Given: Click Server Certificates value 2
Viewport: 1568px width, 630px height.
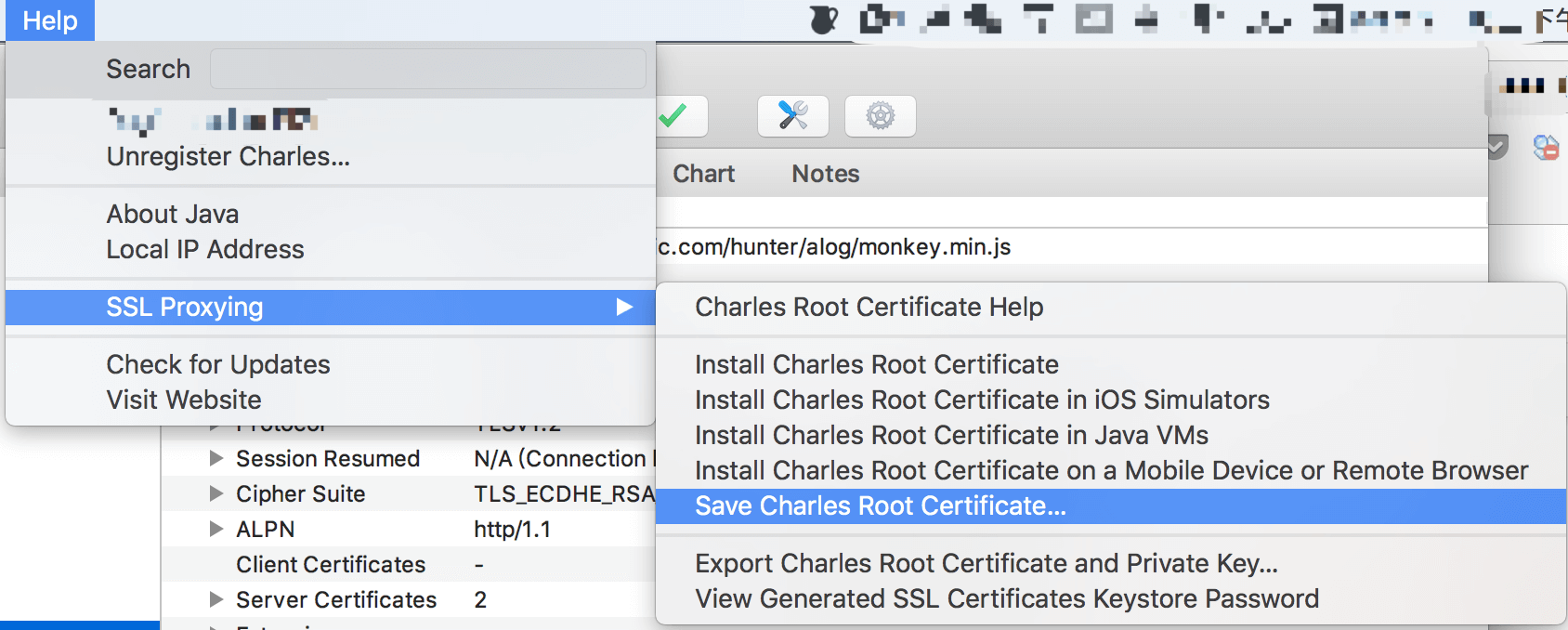Looking at the screenshot, I should pos(480,599).
